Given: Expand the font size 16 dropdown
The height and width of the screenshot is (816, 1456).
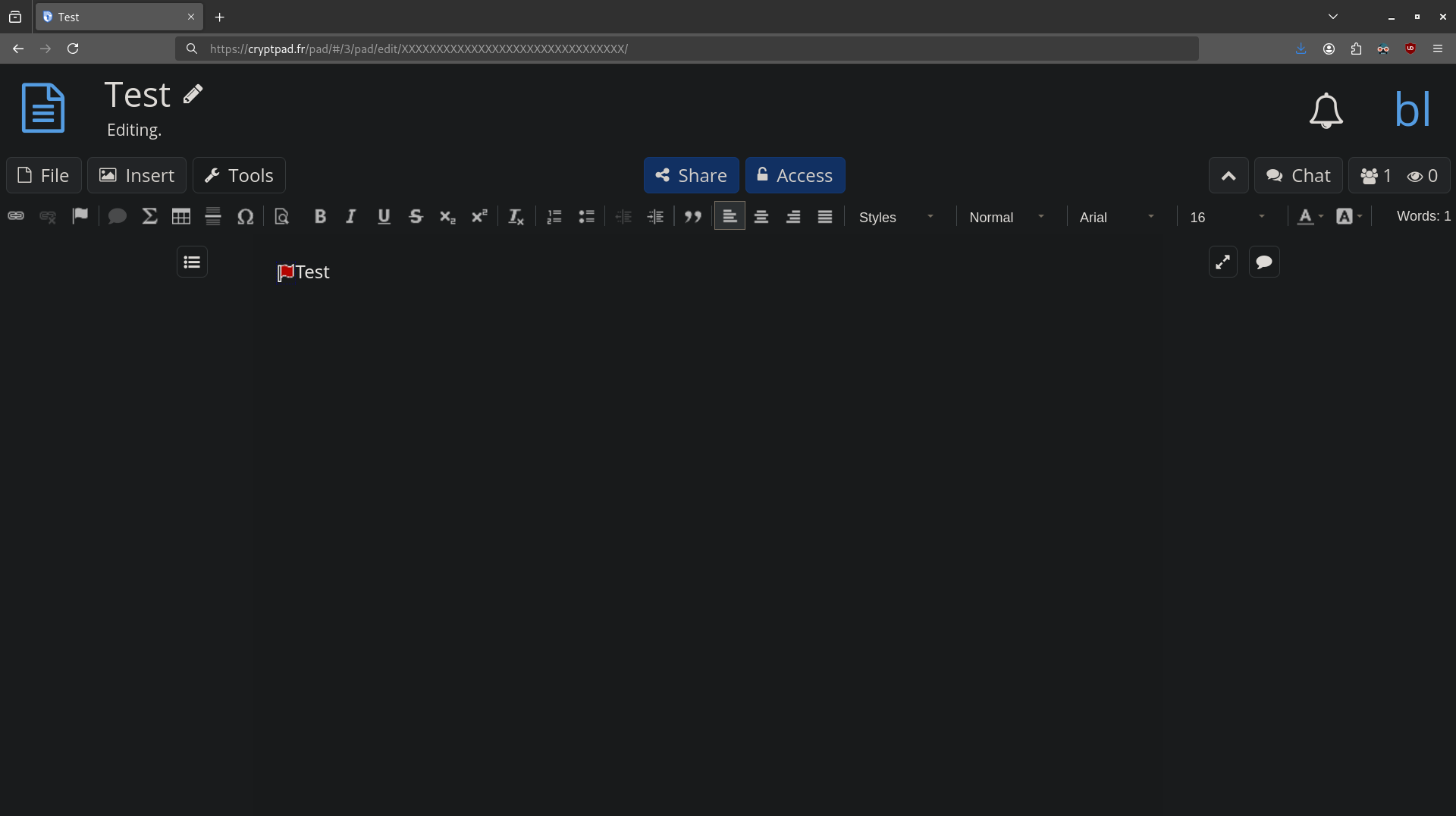Looking at the screenshot, I should click(1226, 218).
